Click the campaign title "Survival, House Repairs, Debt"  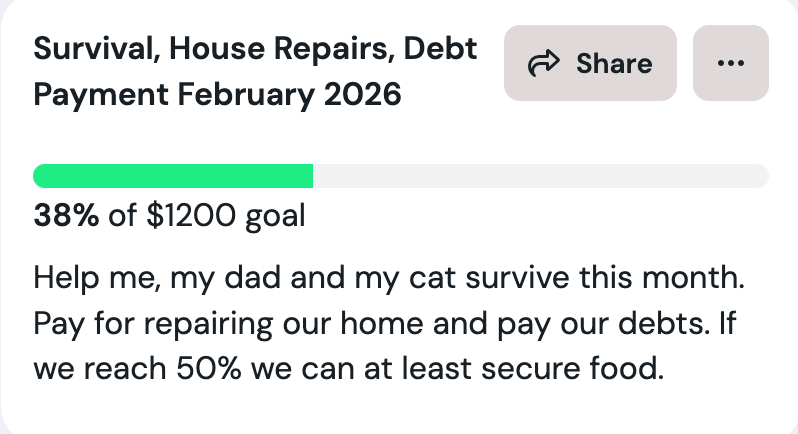click(x=255, y=48)
